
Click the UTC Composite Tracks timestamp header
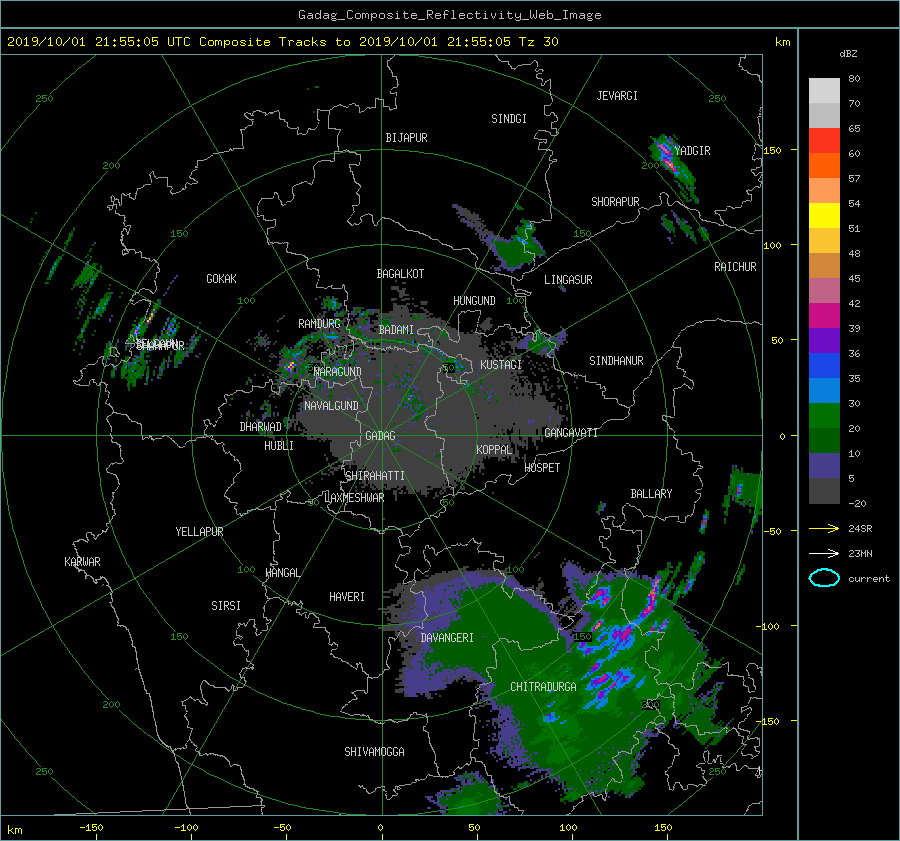282,42
